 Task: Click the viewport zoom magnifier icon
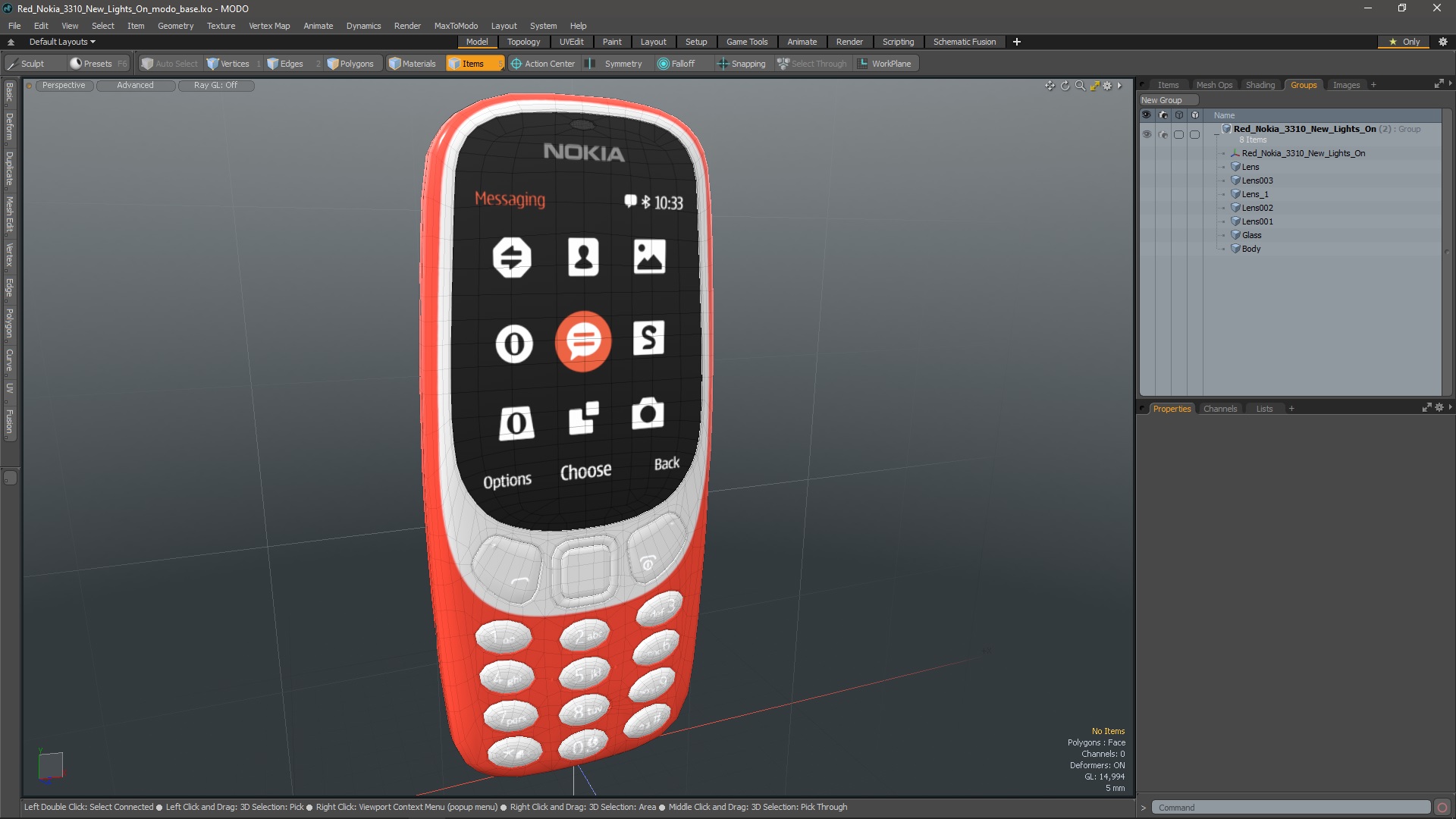(x=1080, y=86)
